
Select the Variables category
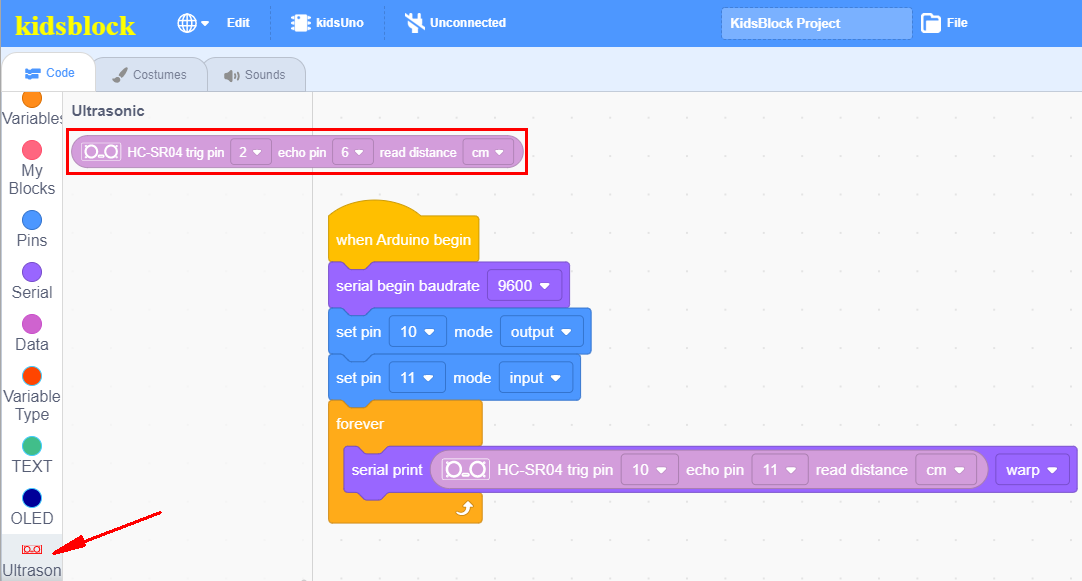32,109
